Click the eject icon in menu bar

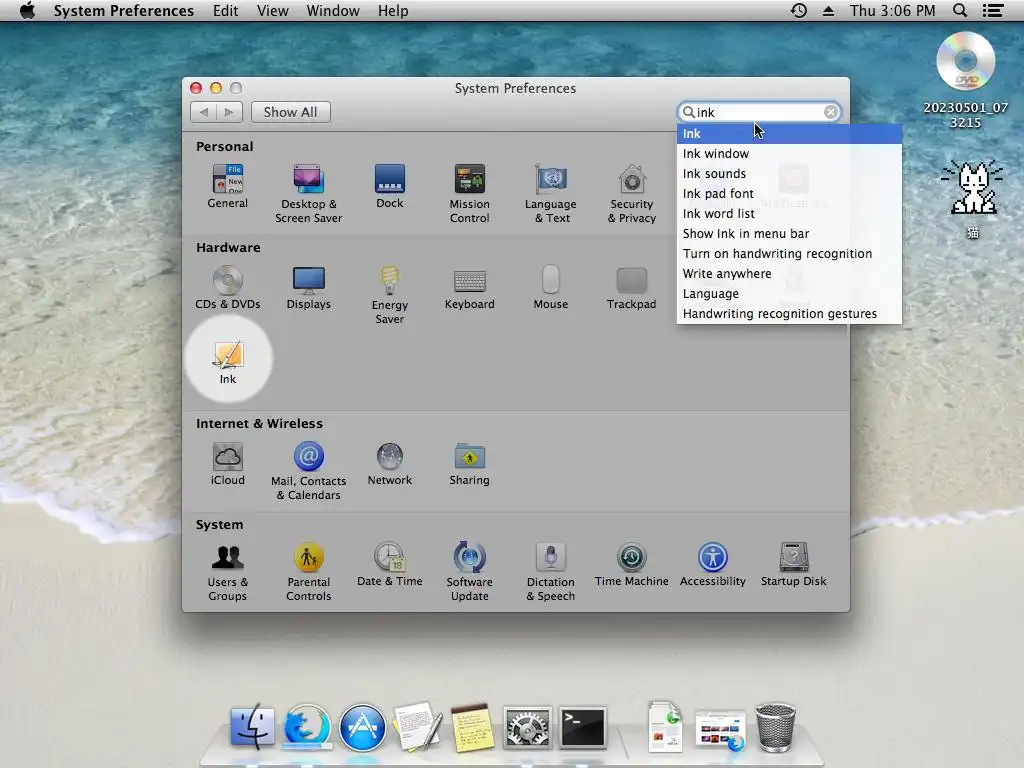(x=828, y=10)
